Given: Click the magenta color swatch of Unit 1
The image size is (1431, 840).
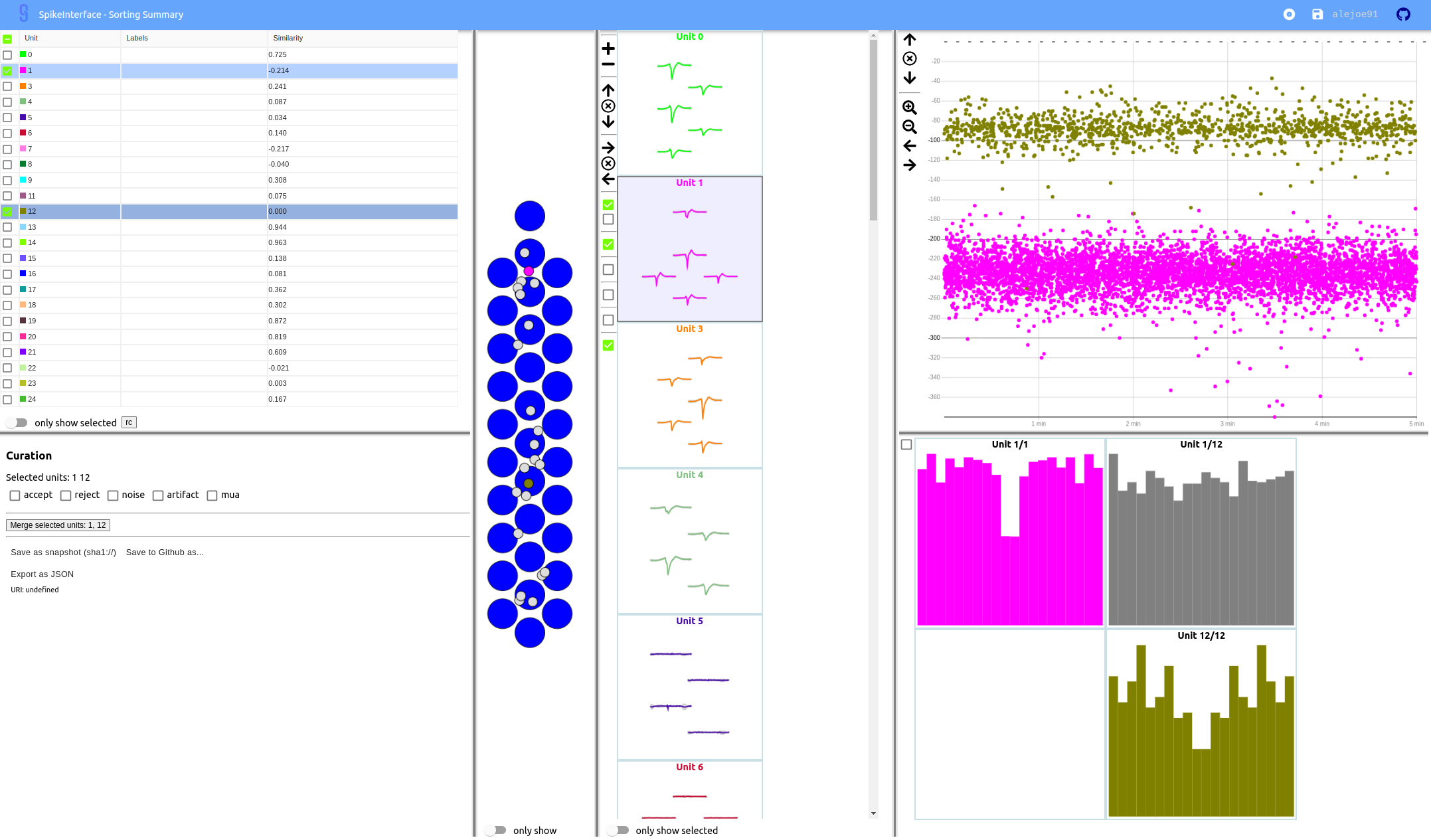Looking at the screenshot, I should 23,70.
